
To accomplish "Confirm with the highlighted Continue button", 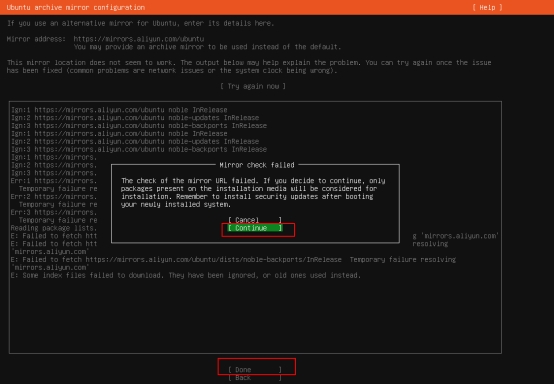I will click(255, 228).
